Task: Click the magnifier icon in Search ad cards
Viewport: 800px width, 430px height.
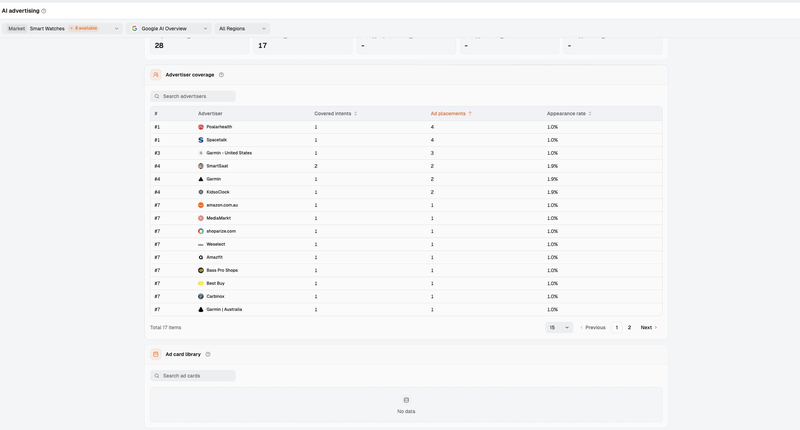Action: click(157, 376)
